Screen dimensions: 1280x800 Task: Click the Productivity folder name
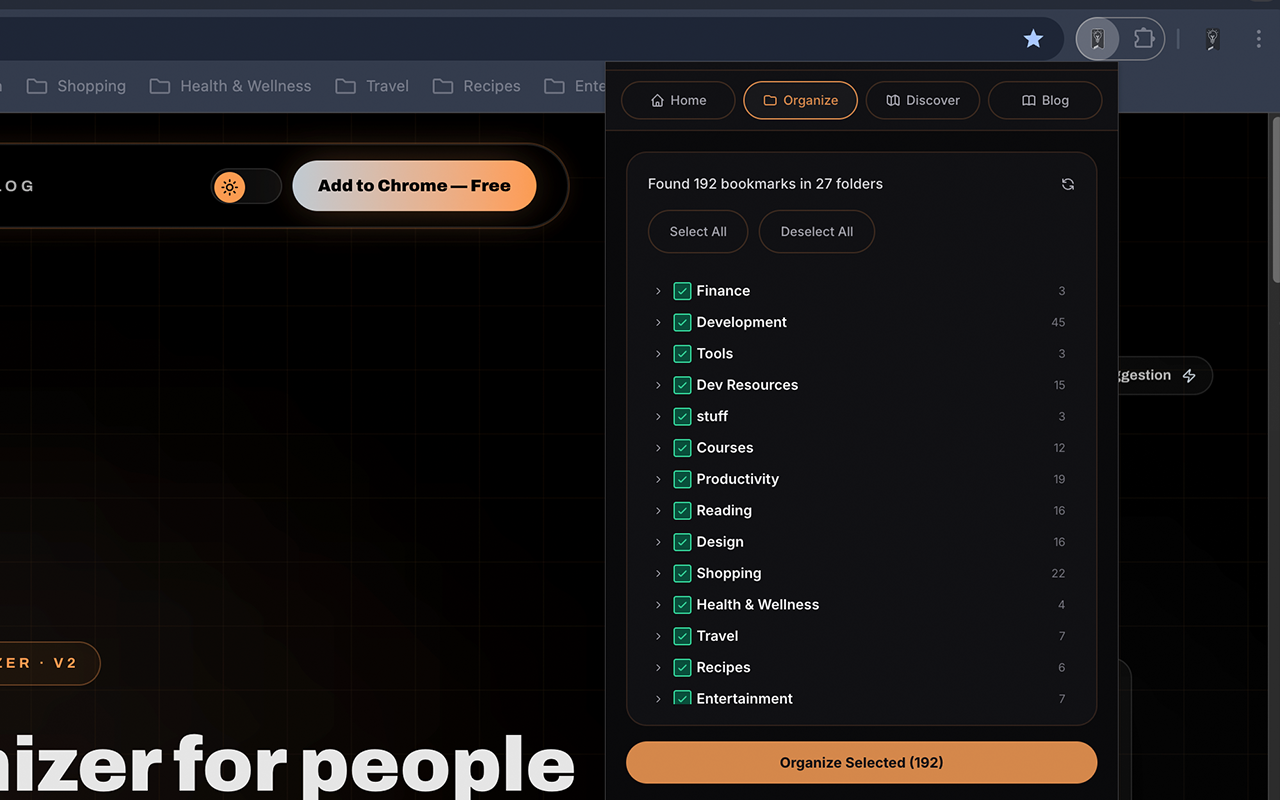(x=737, y=479)
